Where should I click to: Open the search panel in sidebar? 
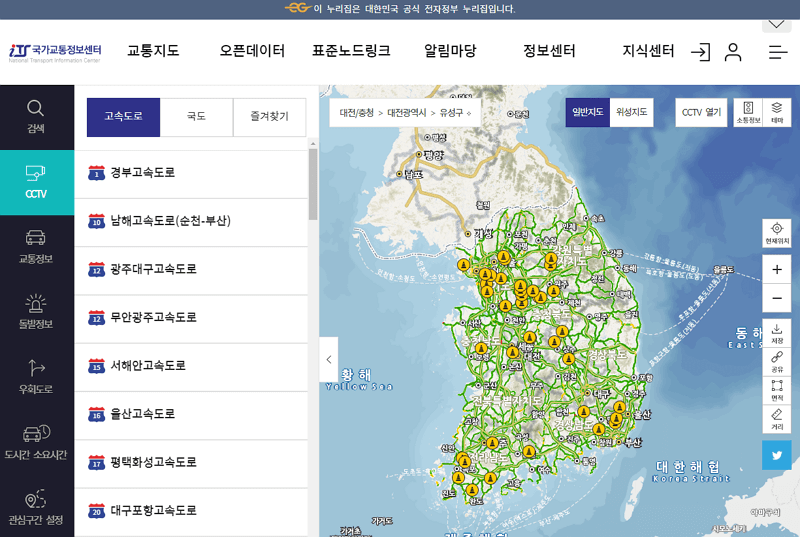coord(36,117)
